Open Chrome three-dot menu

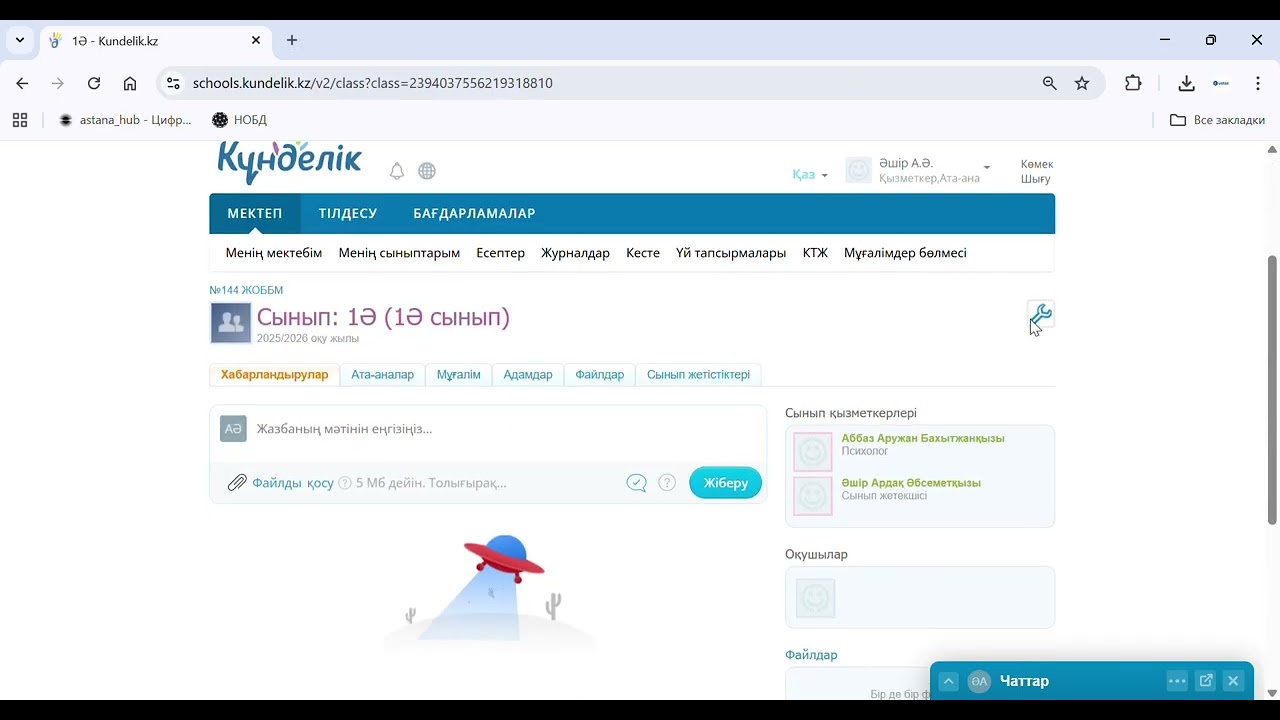point(1257,83)
